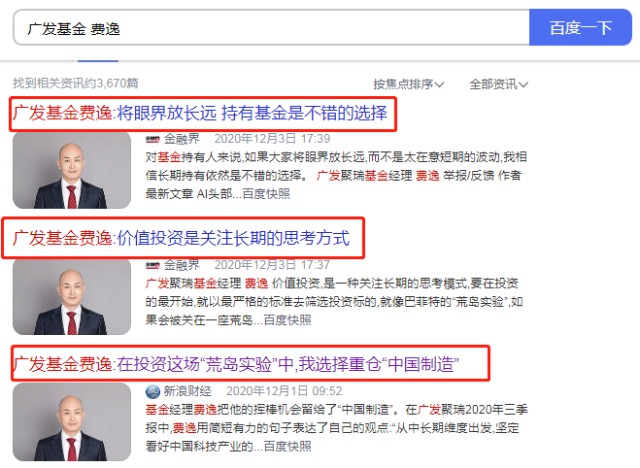The image size is (640, 468).
Task: Click the 新浪财经 source logo icon
Action: click(x=153, y=392)
